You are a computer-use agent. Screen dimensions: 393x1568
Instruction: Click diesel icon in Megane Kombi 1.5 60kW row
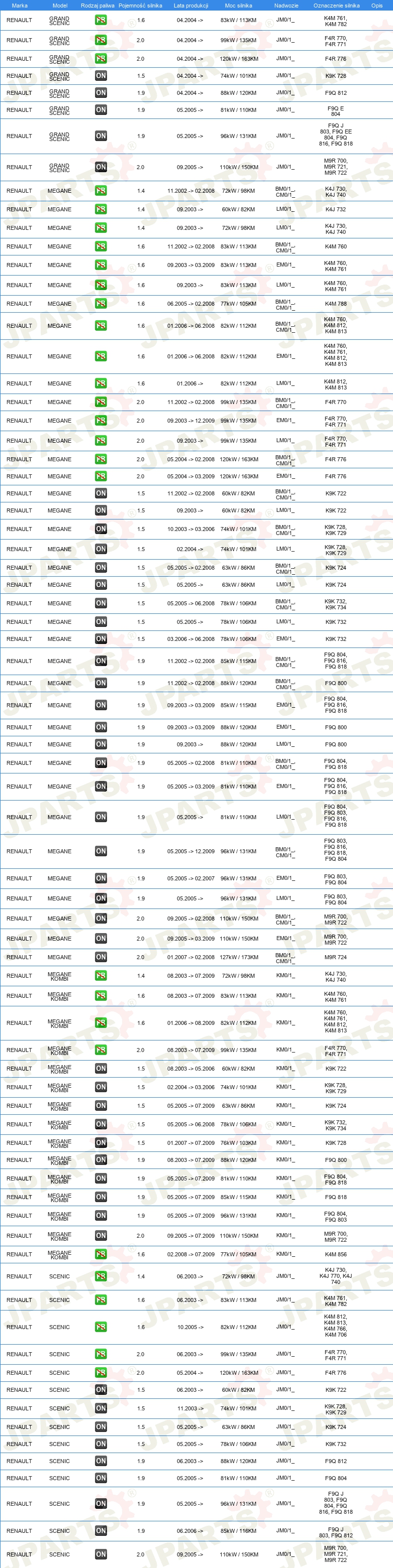(101, 1068)
